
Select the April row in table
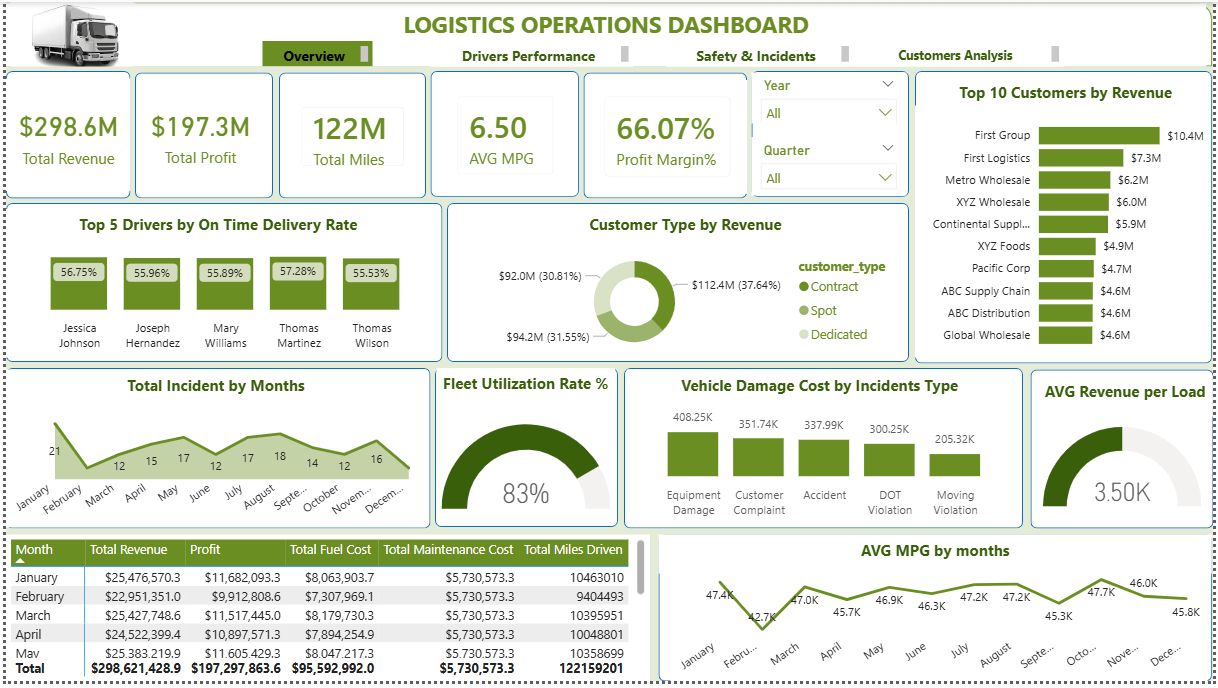(x=319, y=634)
